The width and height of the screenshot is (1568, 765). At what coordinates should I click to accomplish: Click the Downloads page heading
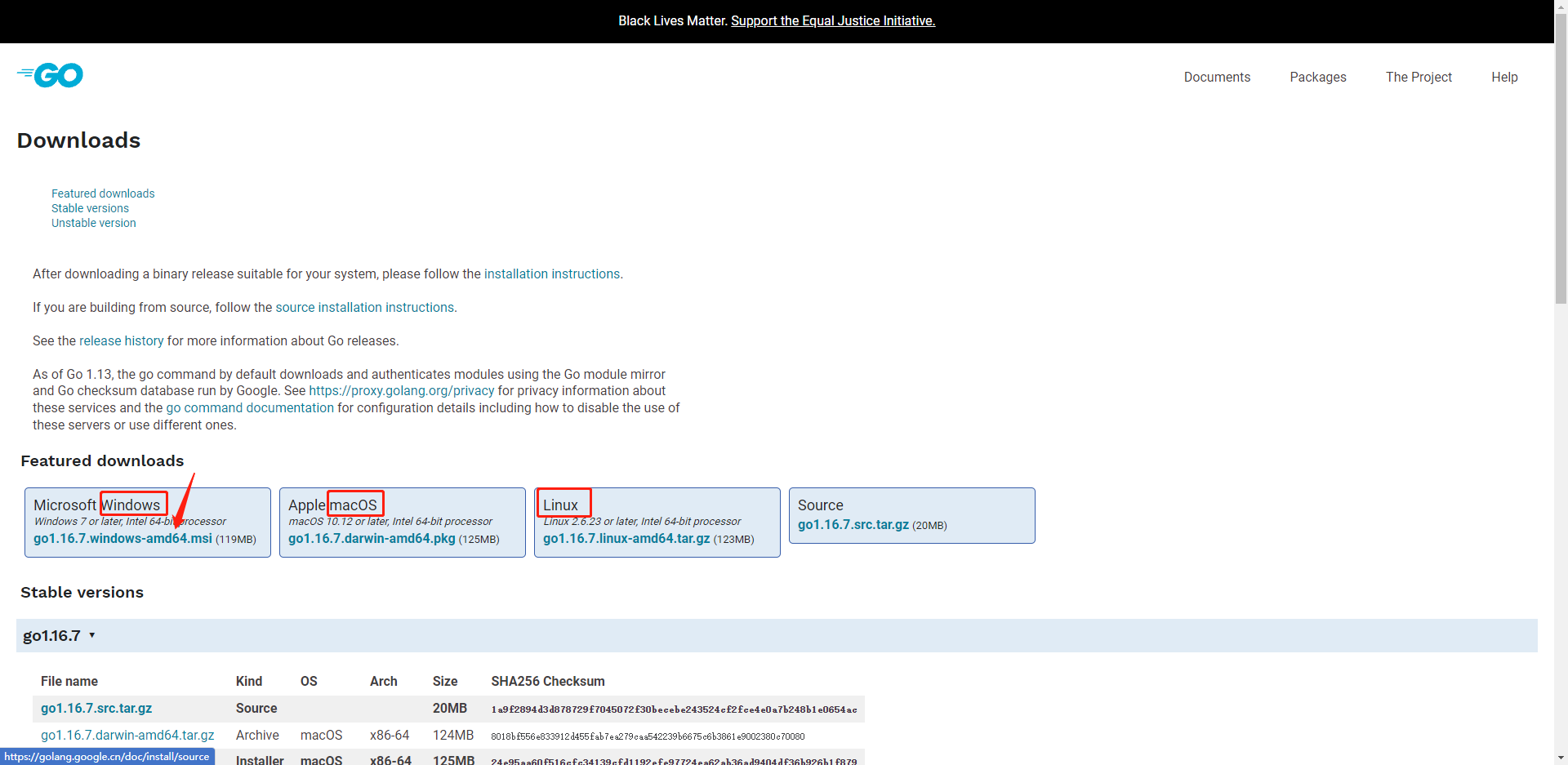pos(79,140)
